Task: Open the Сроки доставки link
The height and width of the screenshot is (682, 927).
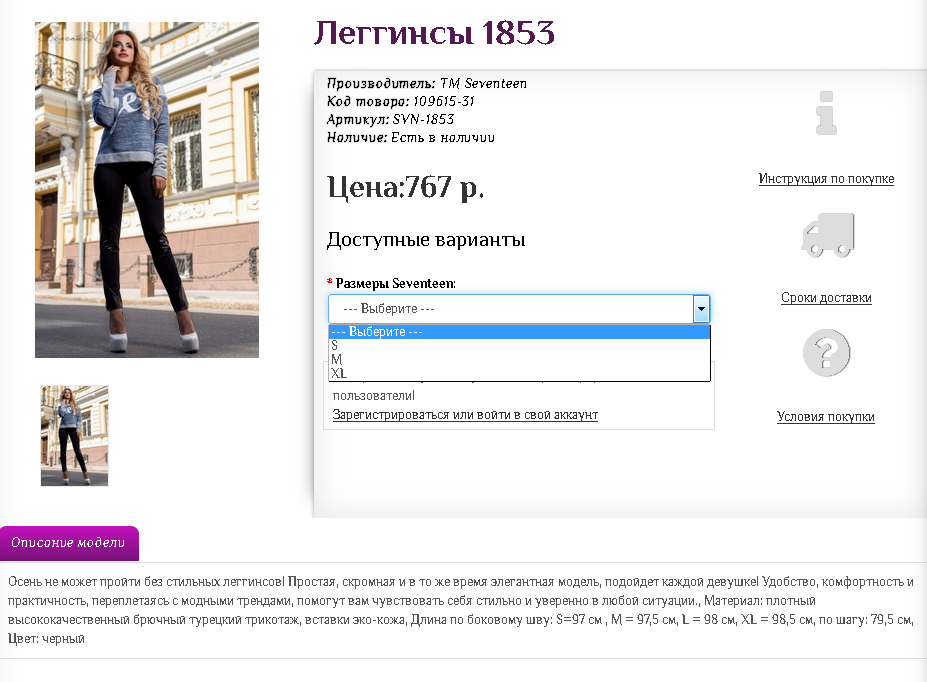Action: click(826, 297)
